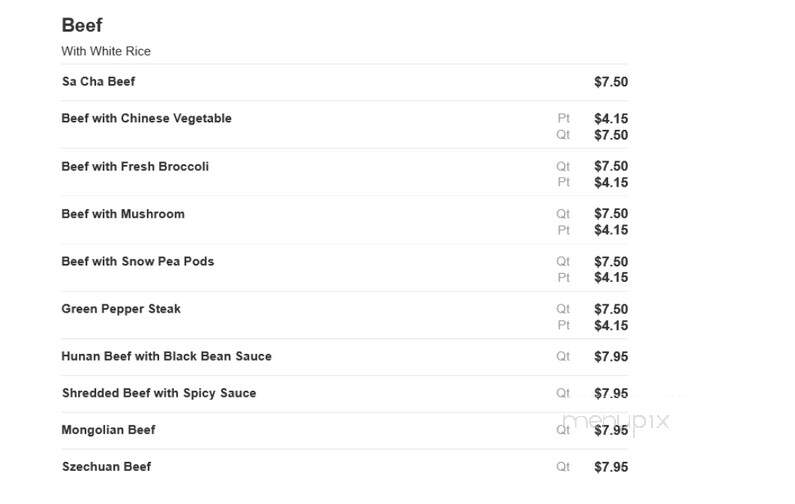Select the Szechuan Beef item
This screenshot has height=504, width=795.
coord(106,467)
